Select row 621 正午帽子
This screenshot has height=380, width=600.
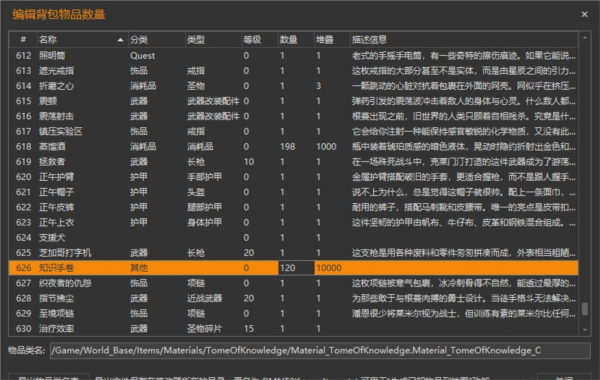pos(293,192)
